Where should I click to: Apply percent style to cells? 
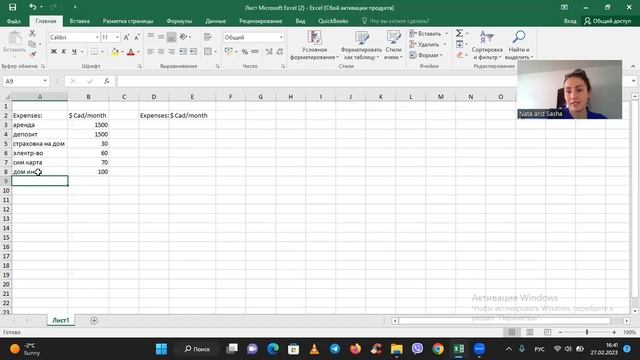click(244, 52)
